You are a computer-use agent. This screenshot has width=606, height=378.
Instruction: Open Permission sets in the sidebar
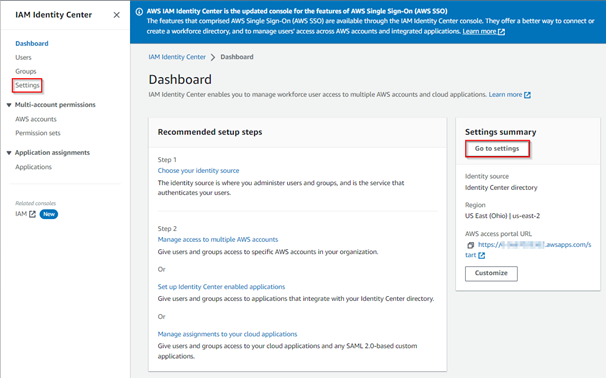pos(38,133)
